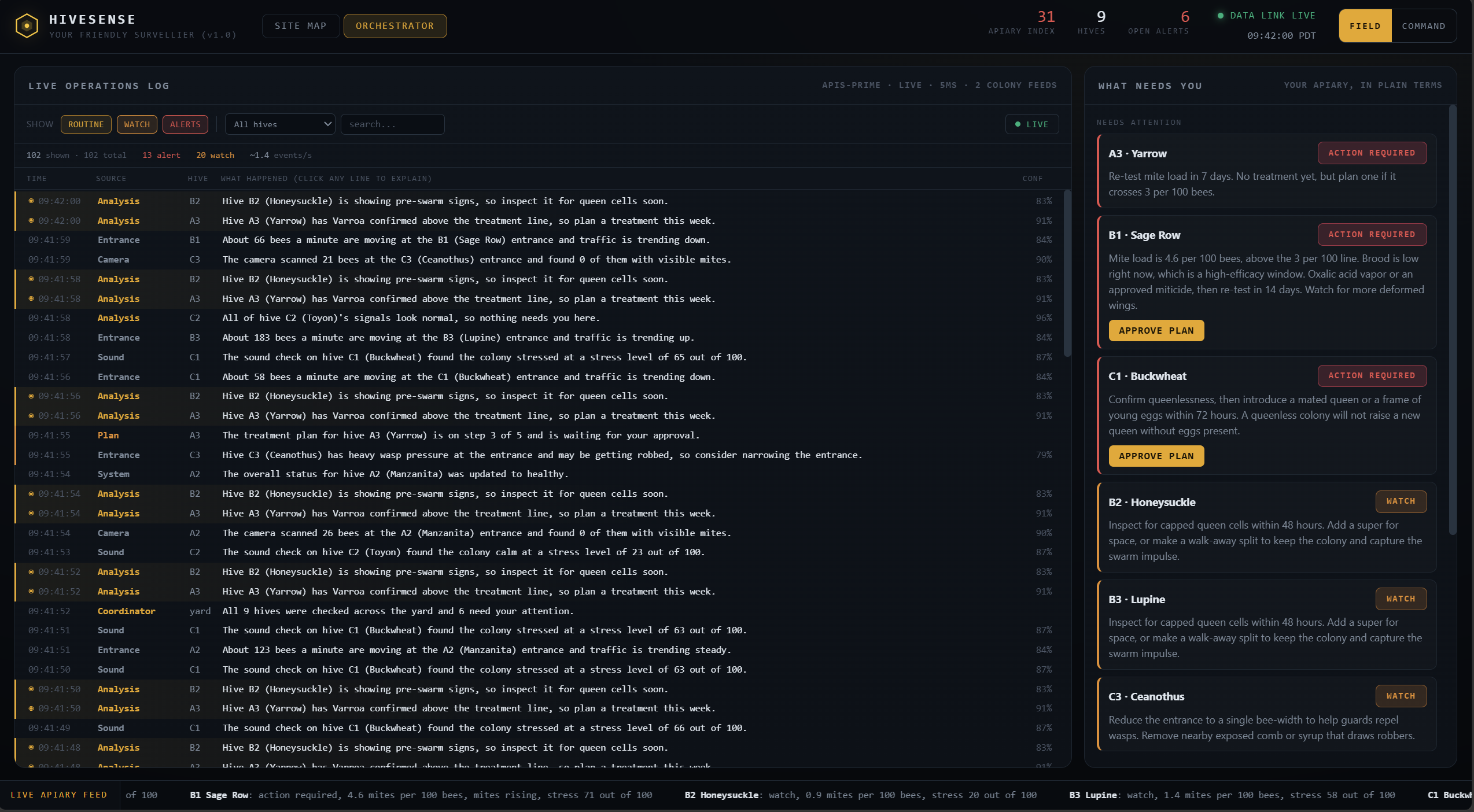Image resolution: width=1474 pixels, height=812 pixels.
Task: Explain the A2 camera scanned 26 bees line
Action: pyautogui.click(x=539, y=533)
